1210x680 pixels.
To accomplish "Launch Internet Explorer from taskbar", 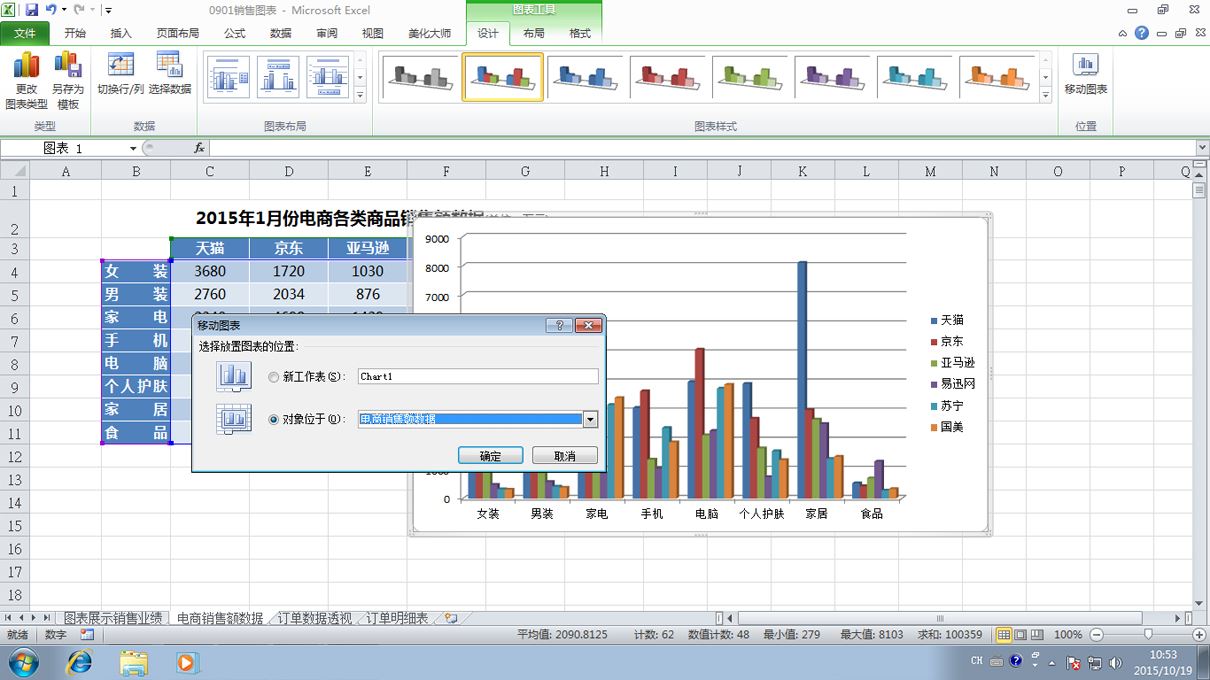I will tap(79, 662).
